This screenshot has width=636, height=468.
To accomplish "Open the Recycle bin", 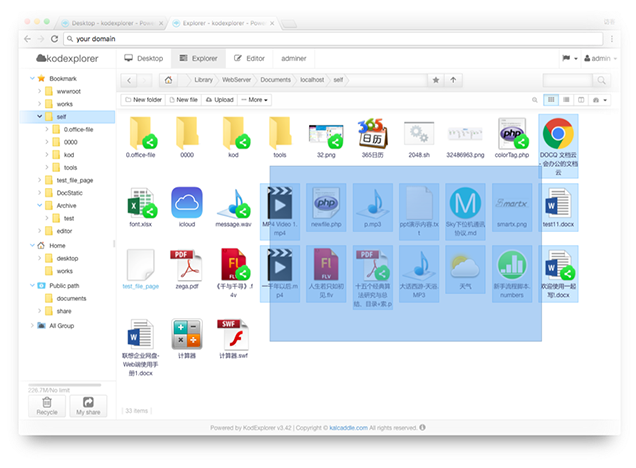I will (47, 406).
